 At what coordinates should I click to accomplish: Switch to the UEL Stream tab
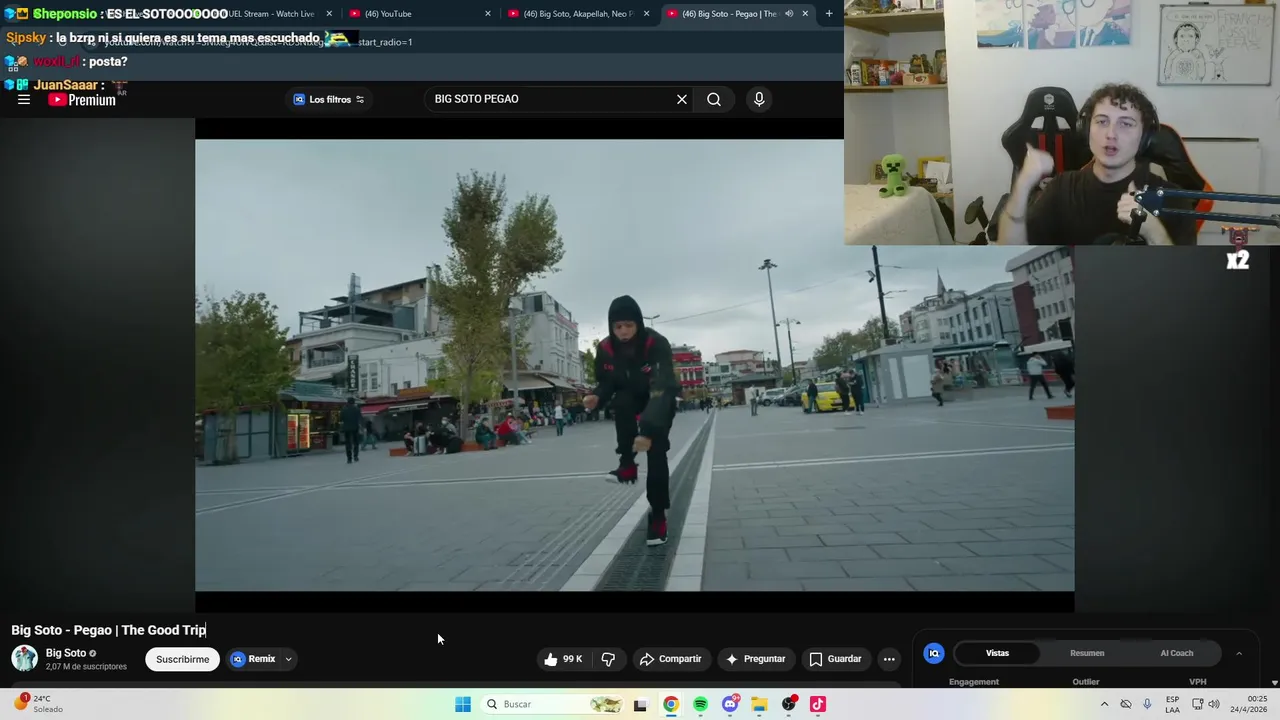pos(271,14)
